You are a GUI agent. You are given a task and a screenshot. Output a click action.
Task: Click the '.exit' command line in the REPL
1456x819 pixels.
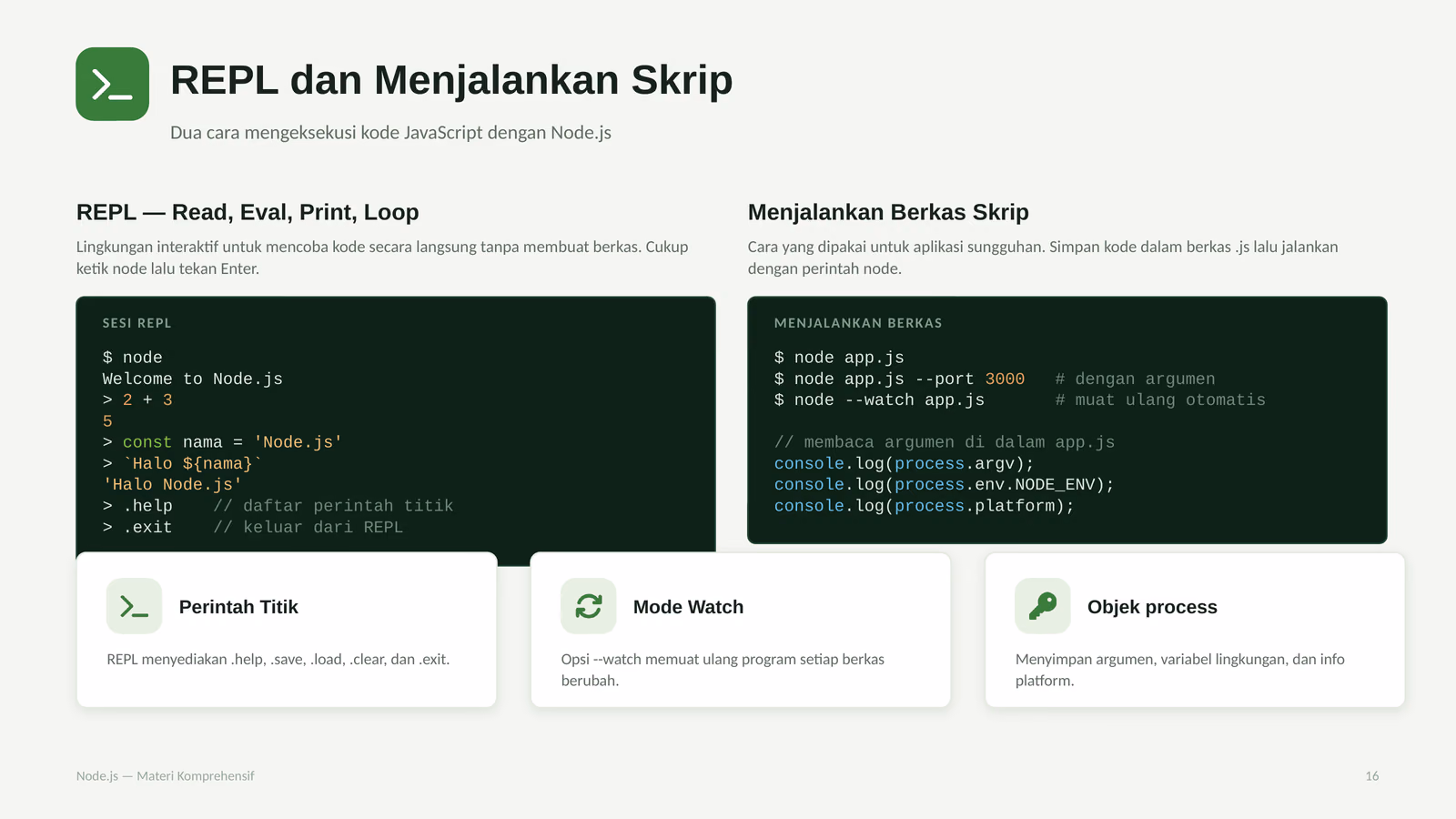tap(253, 527)
